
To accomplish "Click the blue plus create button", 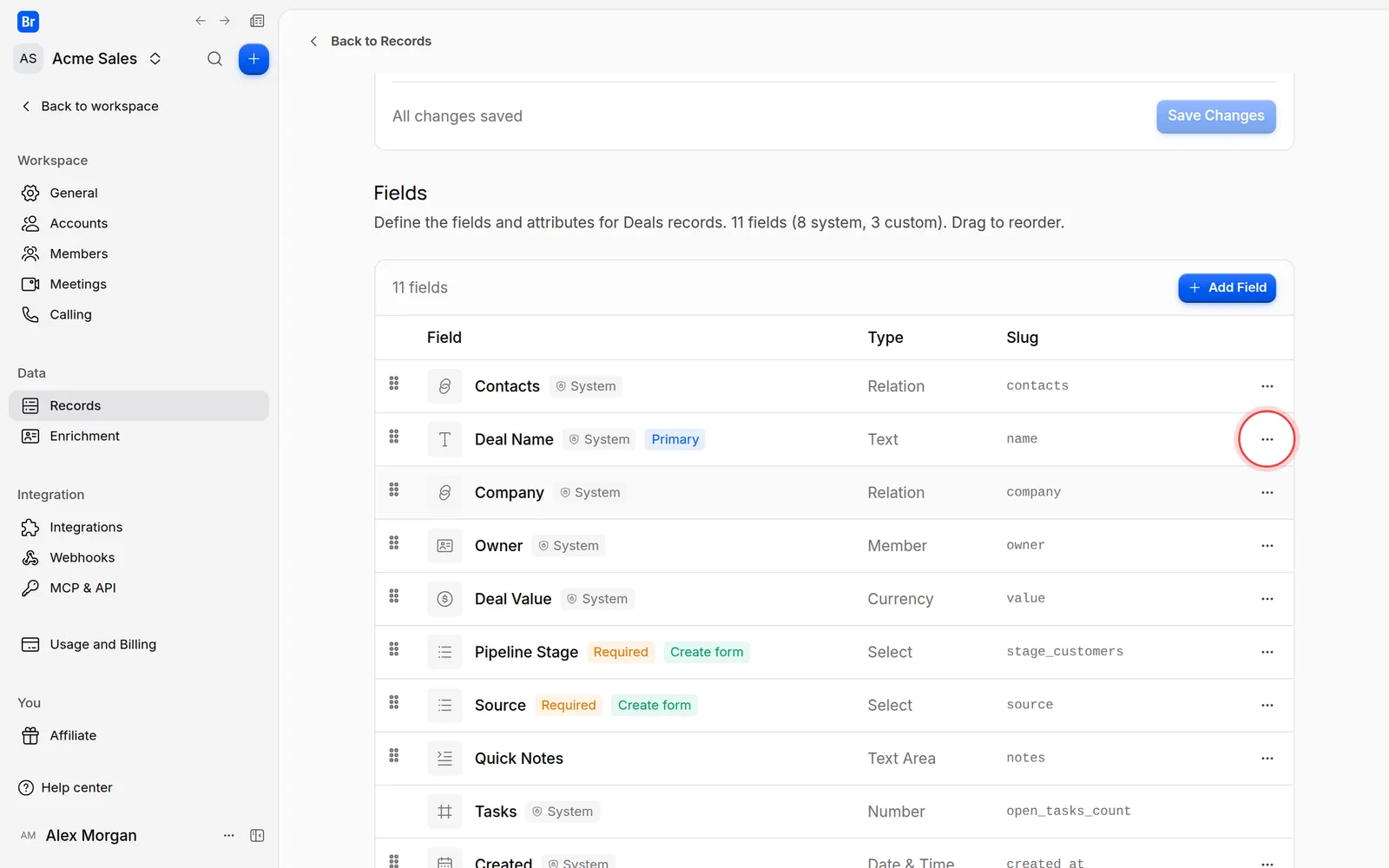I will pyautogui.click(x=253, y=59).
